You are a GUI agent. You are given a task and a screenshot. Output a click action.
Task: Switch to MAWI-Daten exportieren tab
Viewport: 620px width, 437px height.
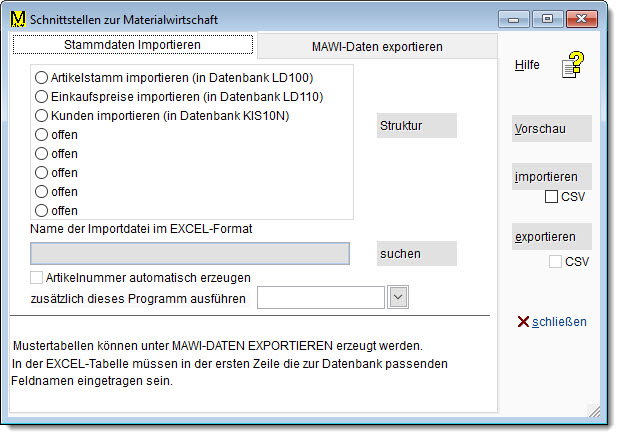tap(377, 46)
